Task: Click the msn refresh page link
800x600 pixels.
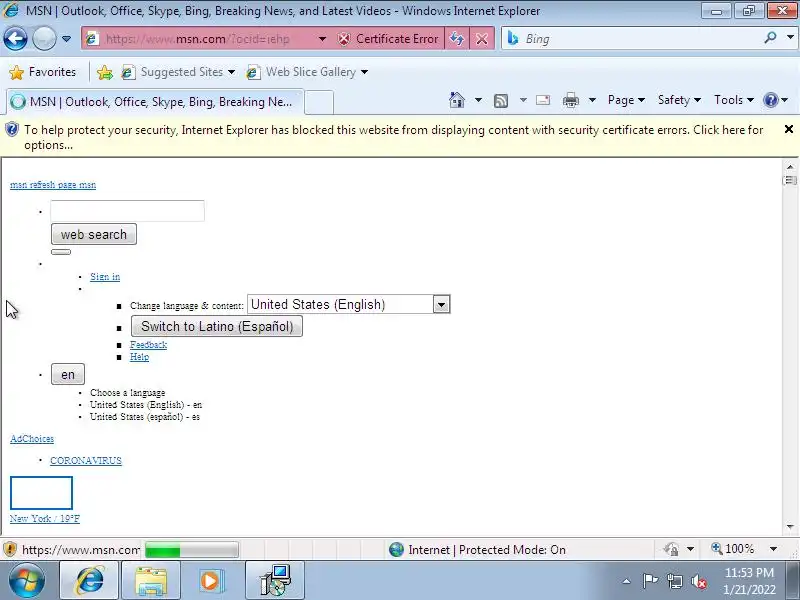Action: point(53,185)
